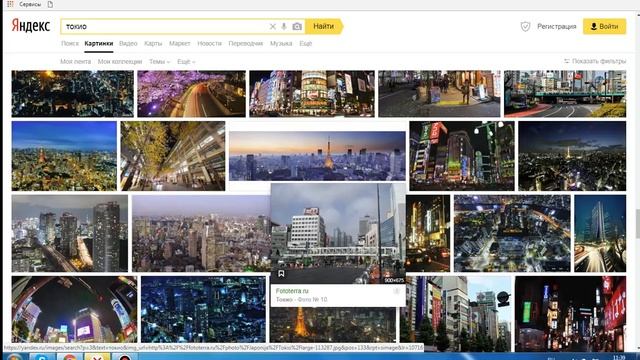
Task: Open the fisheye Shibuya night thumbnail
Action: pos(74,309)
